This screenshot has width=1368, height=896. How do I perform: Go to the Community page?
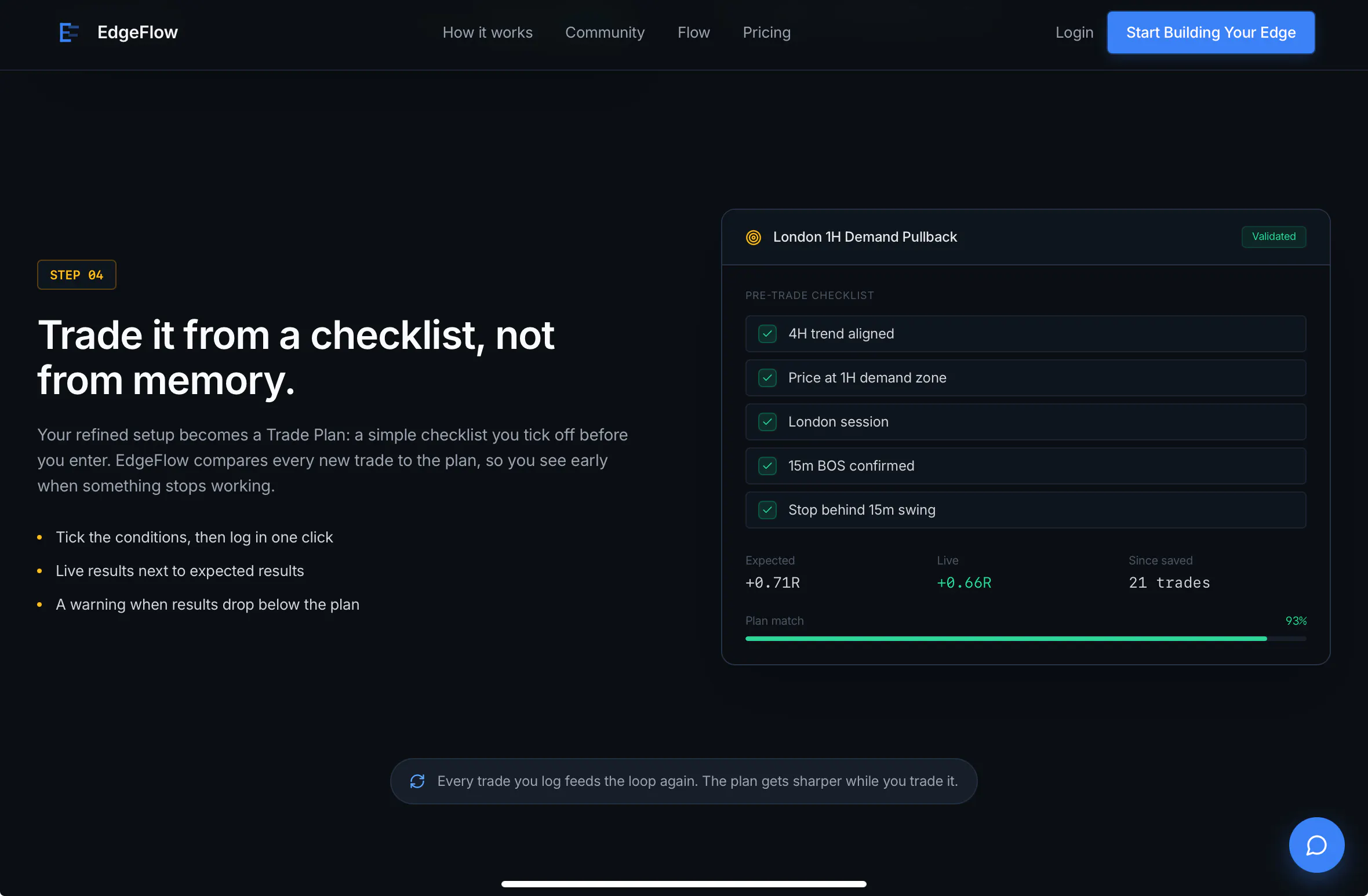pyautogui.click(x=605, y=32)
